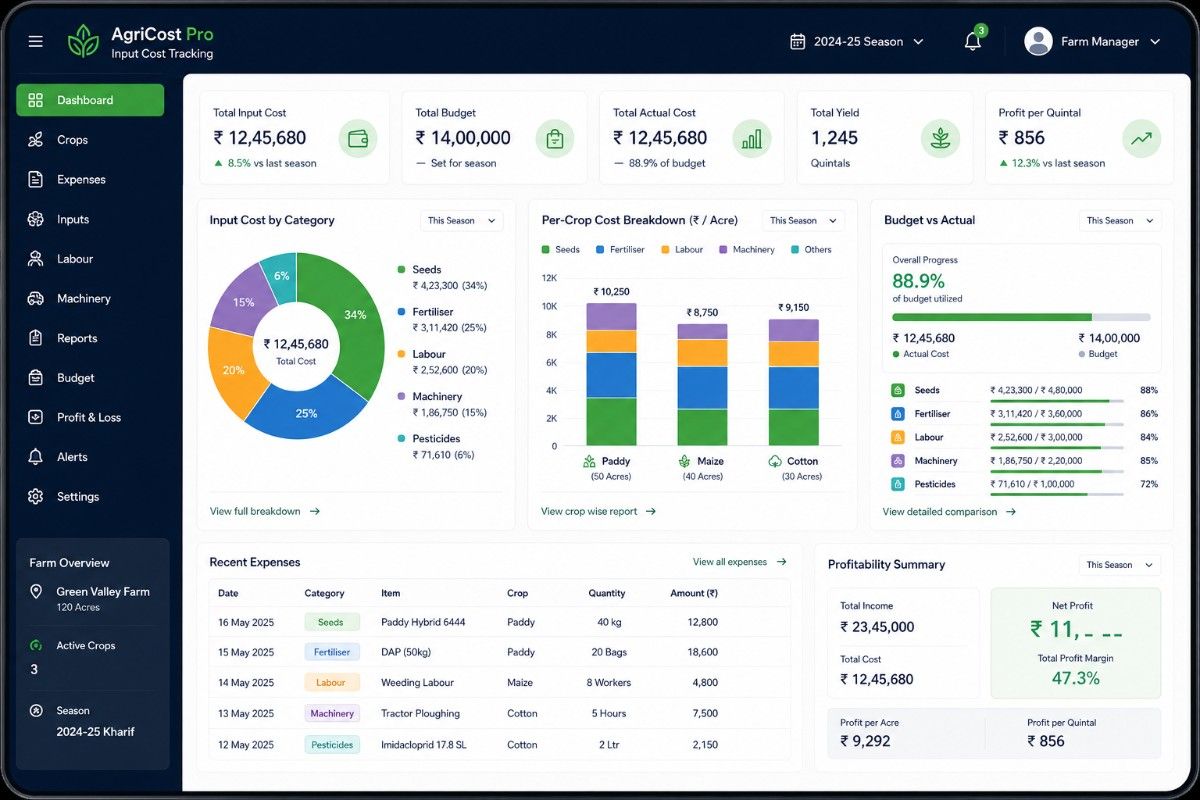Open Profit & Loss in the sidebar
The image size is (1200, 800).
90,418
